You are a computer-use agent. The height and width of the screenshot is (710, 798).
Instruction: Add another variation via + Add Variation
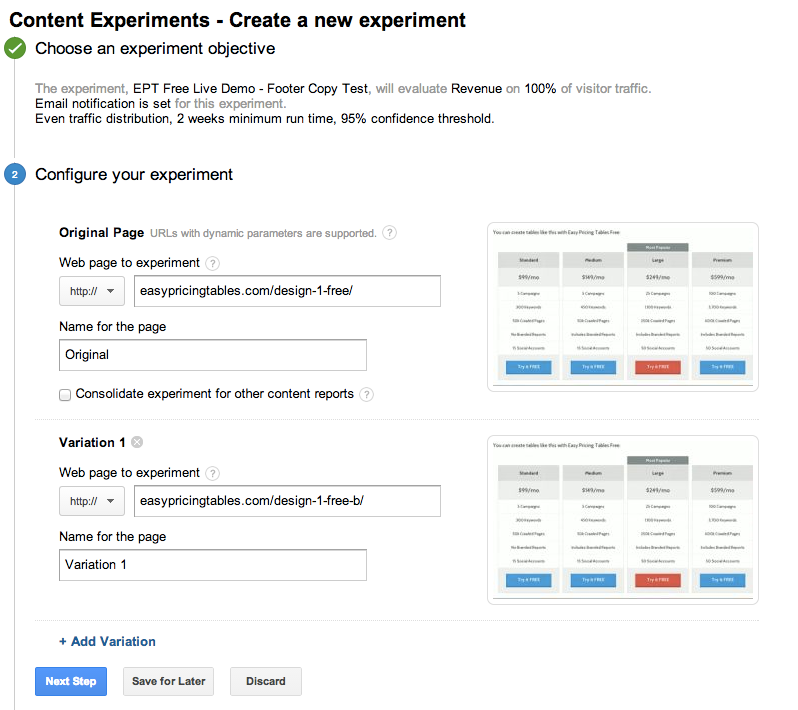tap(107, 641)
